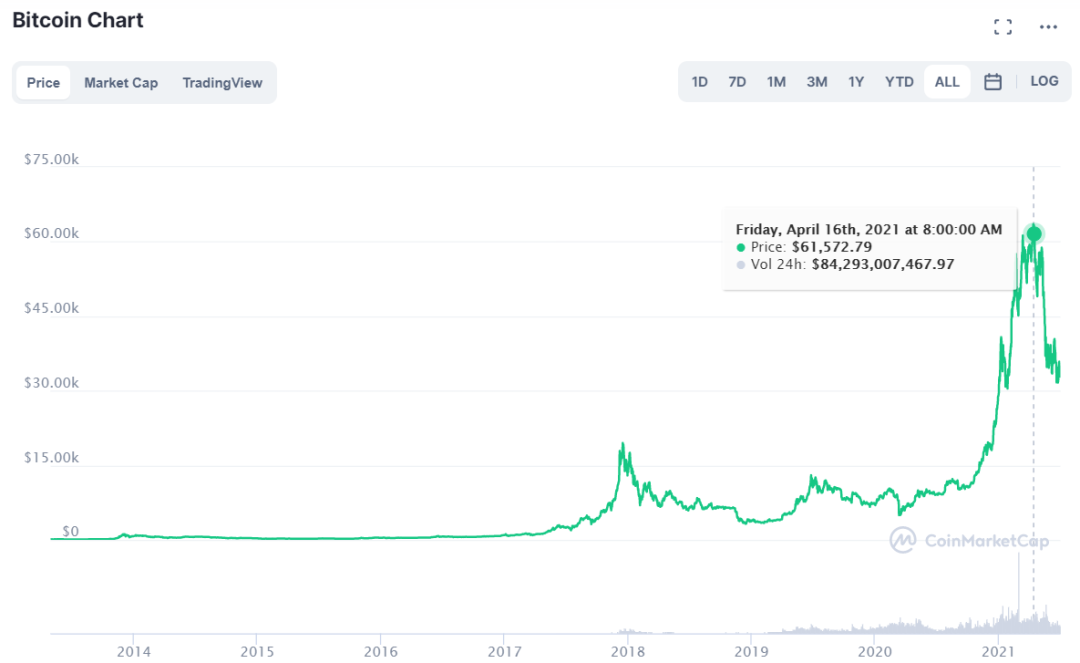Open the chart in fullscreen mode
This screenshot has height=663, width=1080.
point(1003,27)
